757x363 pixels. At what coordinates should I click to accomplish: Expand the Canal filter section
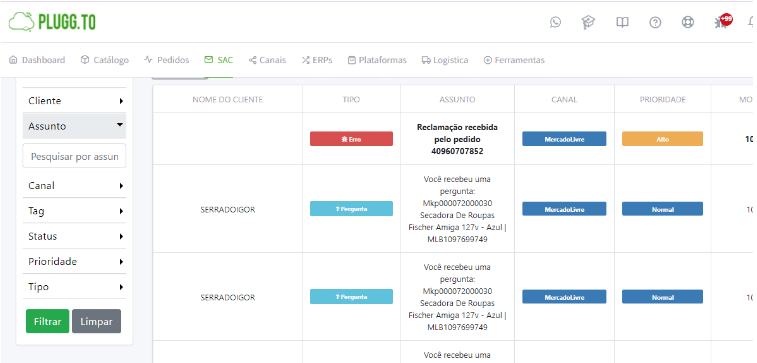click(x=74, y=185)
